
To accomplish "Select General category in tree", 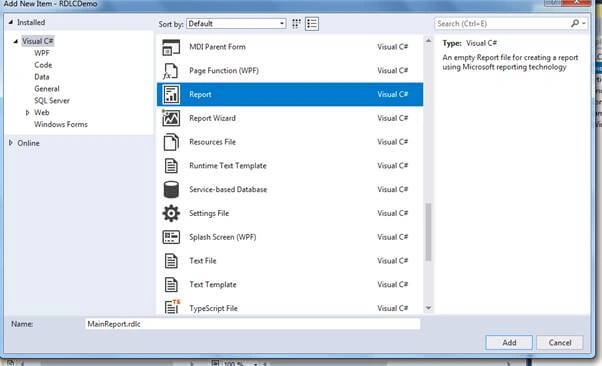I will click(x=47, y=89).
